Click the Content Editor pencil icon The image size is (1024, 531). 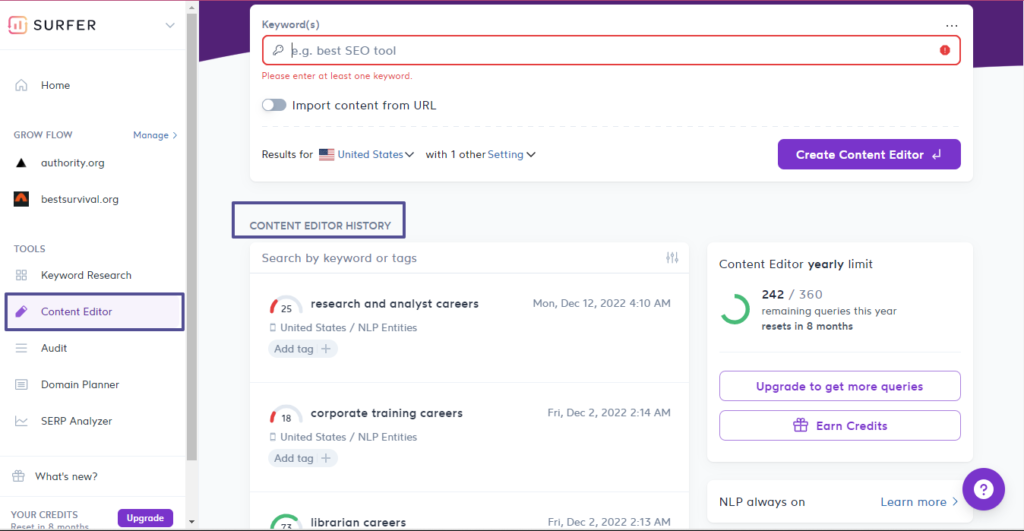(x=22, y=312)
